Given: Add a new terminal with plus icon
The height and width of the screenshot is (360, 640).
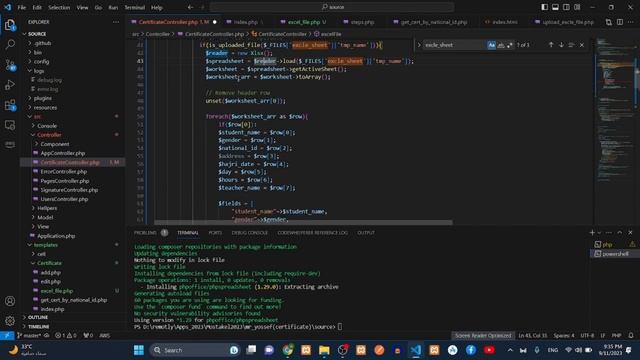Looking at the screenshot, I should [x=592, y=233].
